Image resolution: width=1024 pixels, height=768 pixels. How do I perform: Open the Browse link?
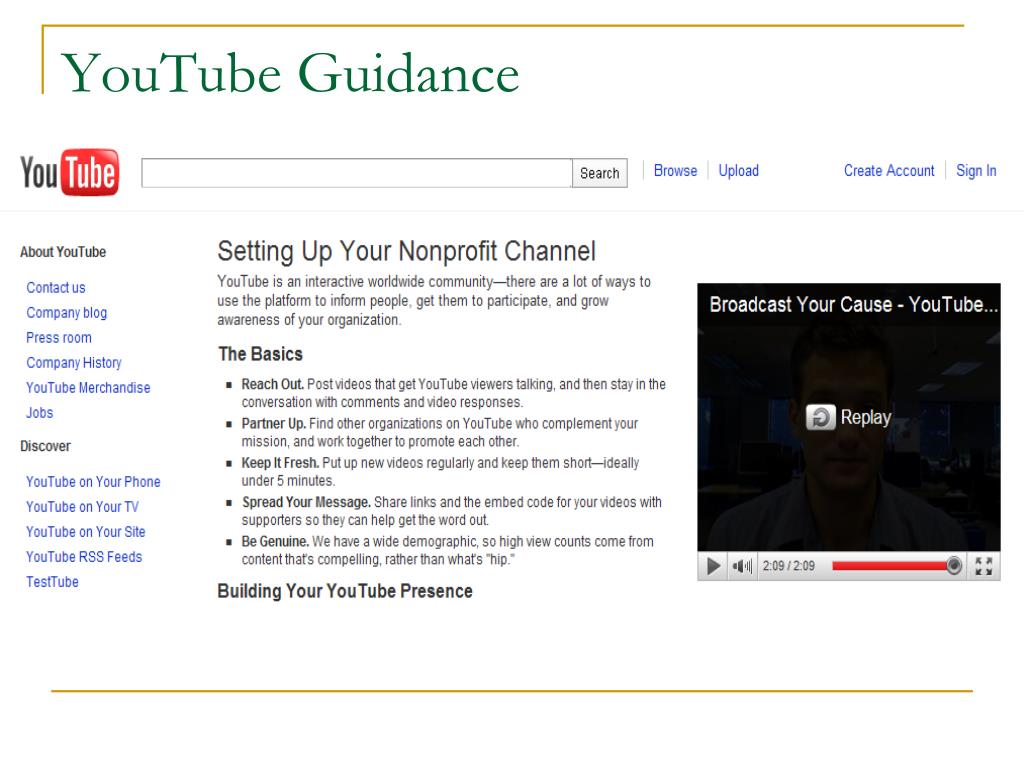[x=675, y=170]
